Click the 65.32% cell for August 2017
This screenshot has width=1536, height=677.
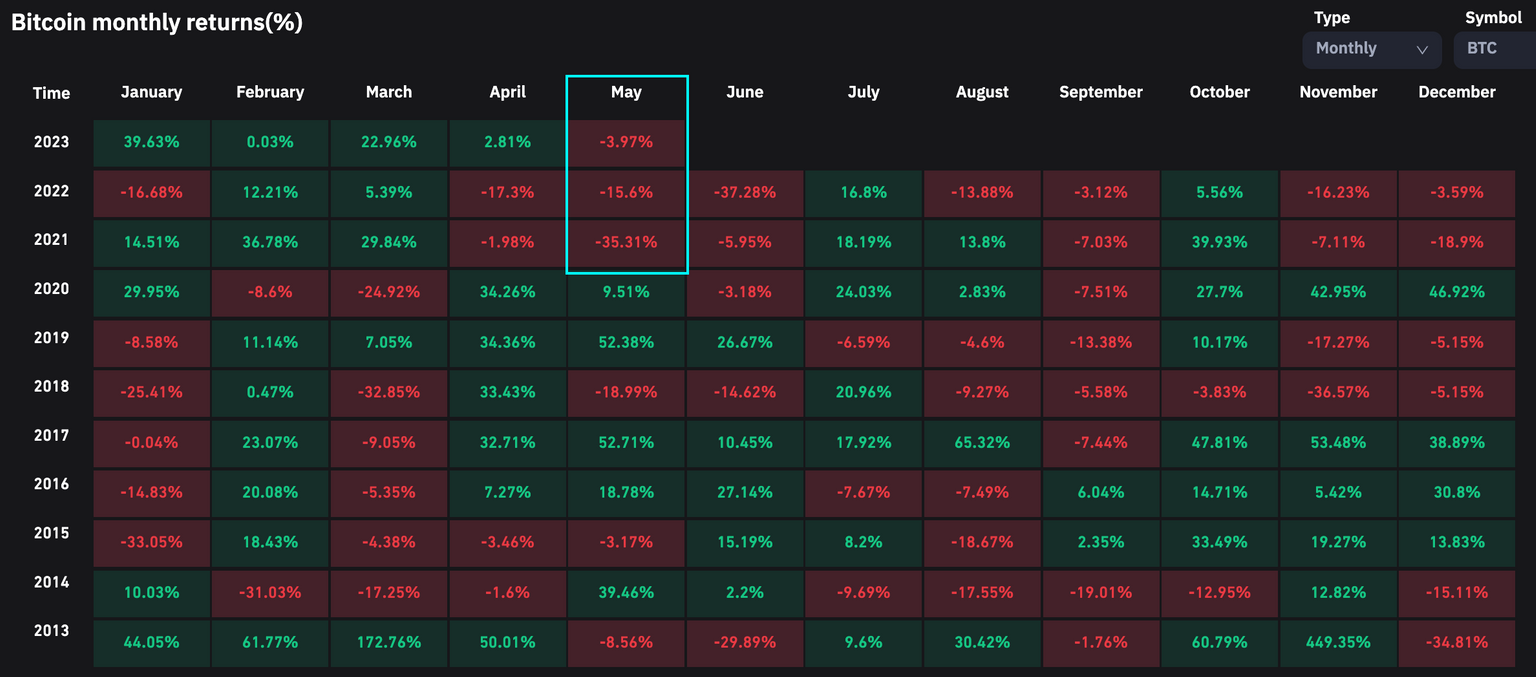click(982, 443)
